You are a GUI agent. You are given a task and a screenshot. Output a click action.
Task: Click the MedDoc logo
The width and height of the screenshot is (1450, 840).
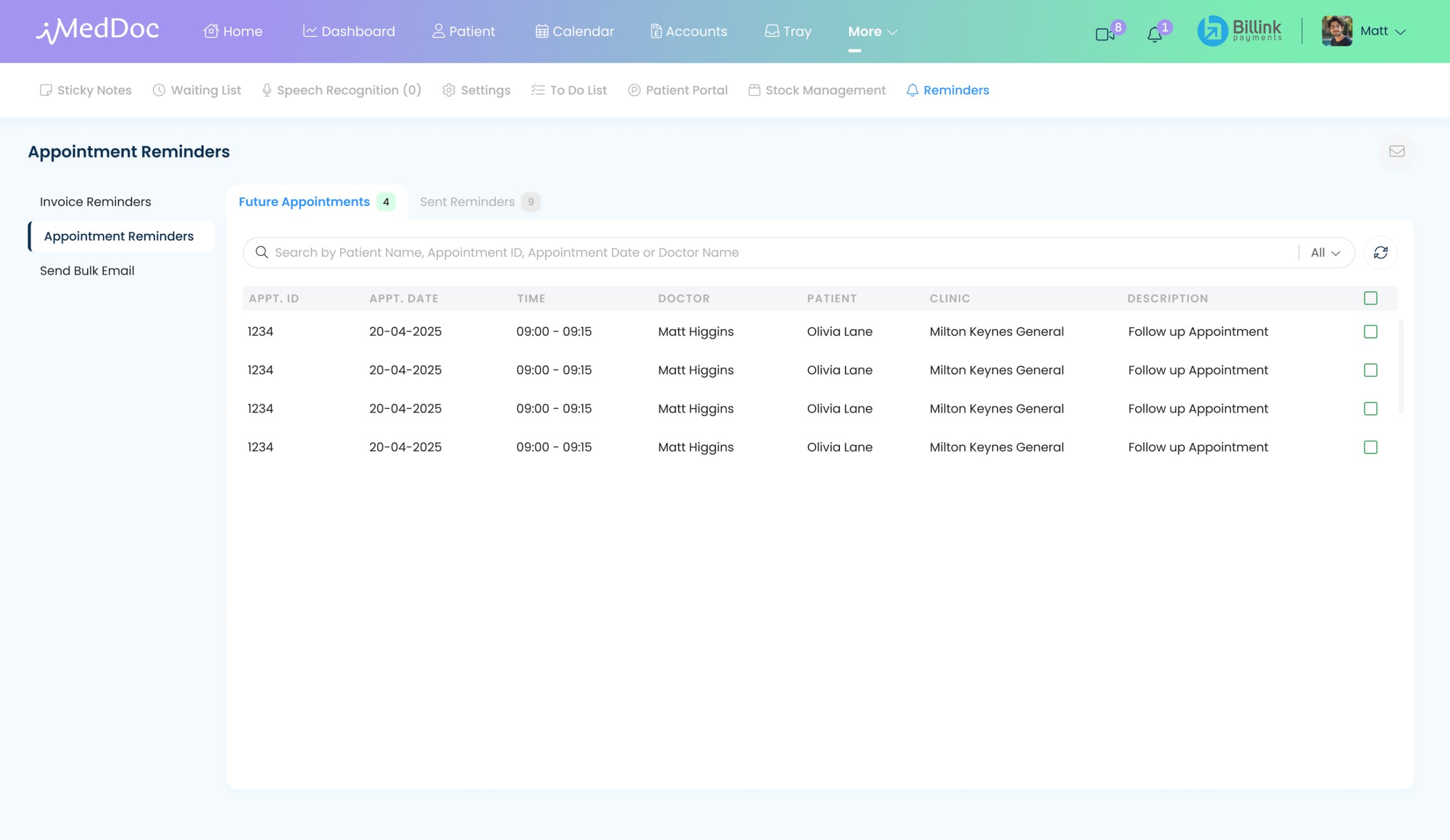98,30
